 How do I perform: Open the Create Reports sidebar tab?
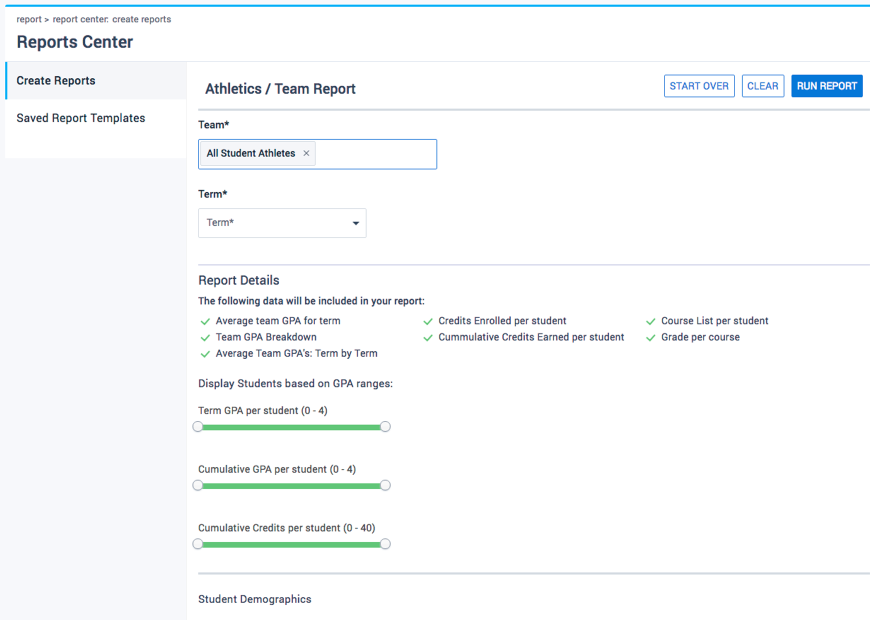56,81
